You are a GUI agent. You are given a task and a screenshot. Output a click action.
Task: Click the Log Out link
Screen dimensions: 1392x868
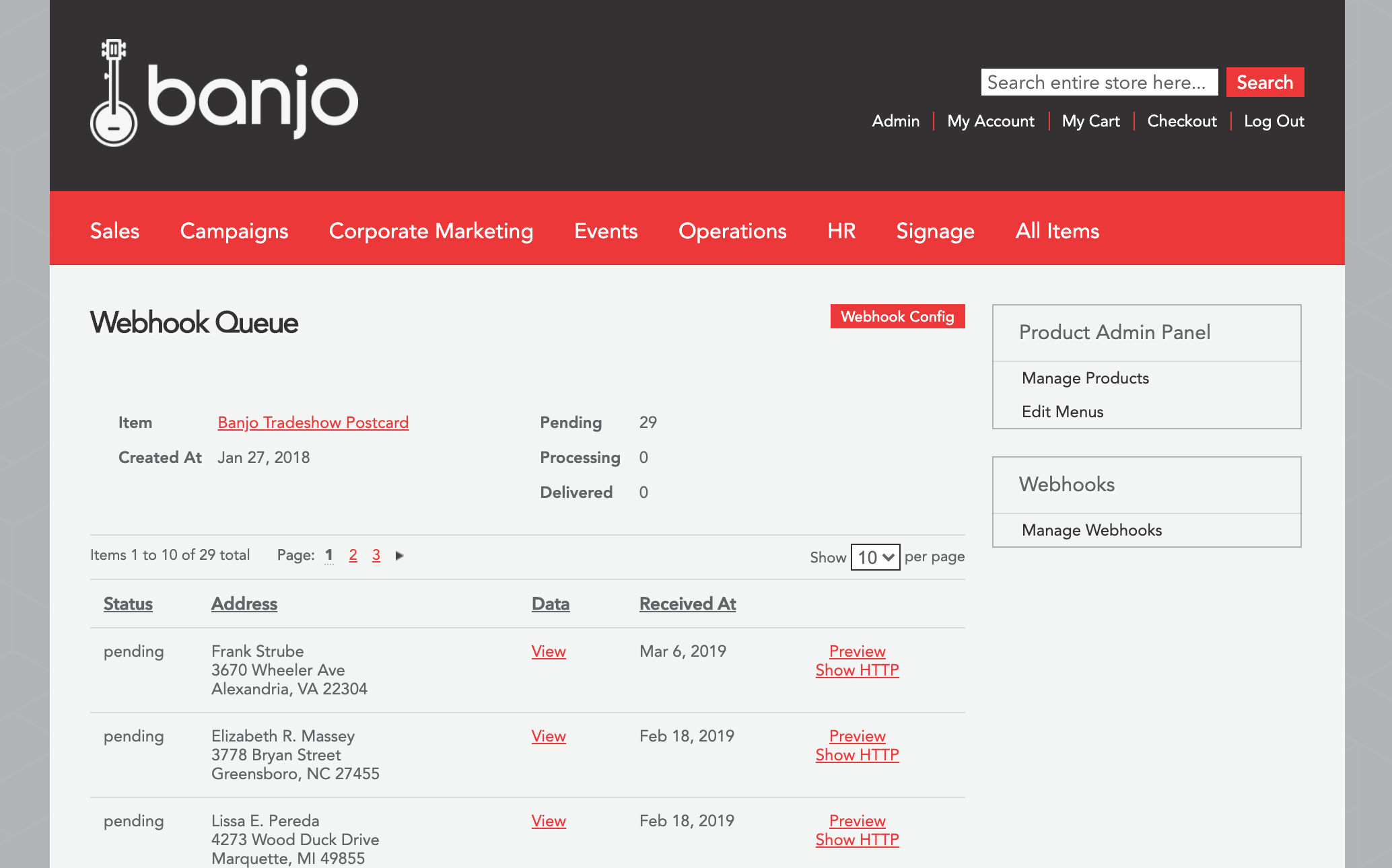[1274, 121]
